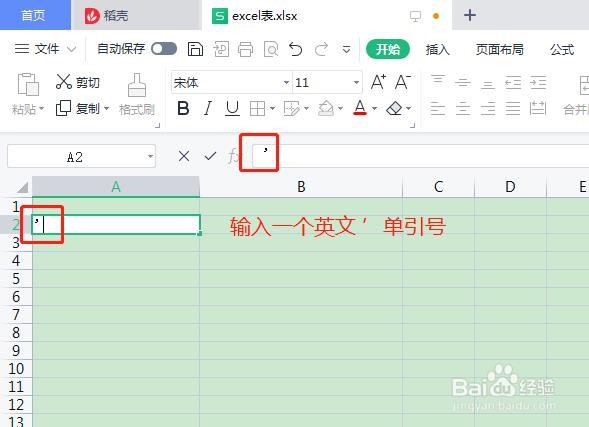Click Distributed alignment icon

[538, 109]
